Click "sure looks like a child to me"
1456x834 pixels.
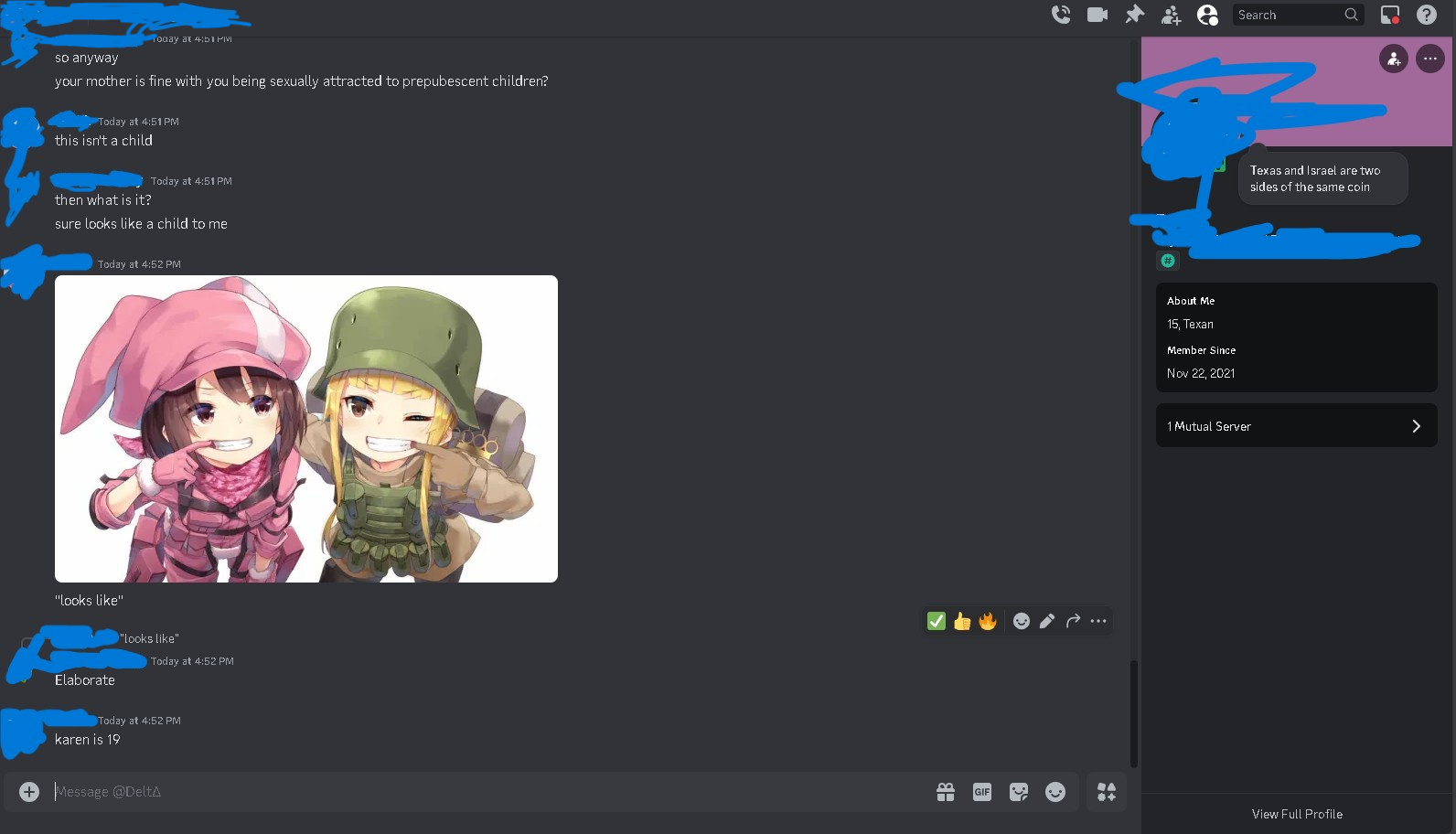[x=141, y=223]
